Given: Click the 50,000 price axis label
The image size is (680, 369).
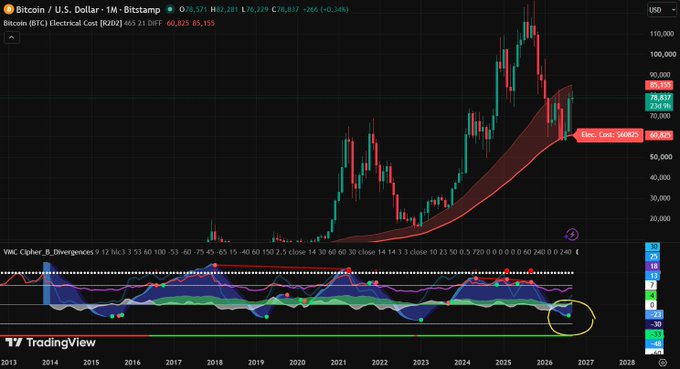Looking at the screenshot, I should (x=662, y=157).
